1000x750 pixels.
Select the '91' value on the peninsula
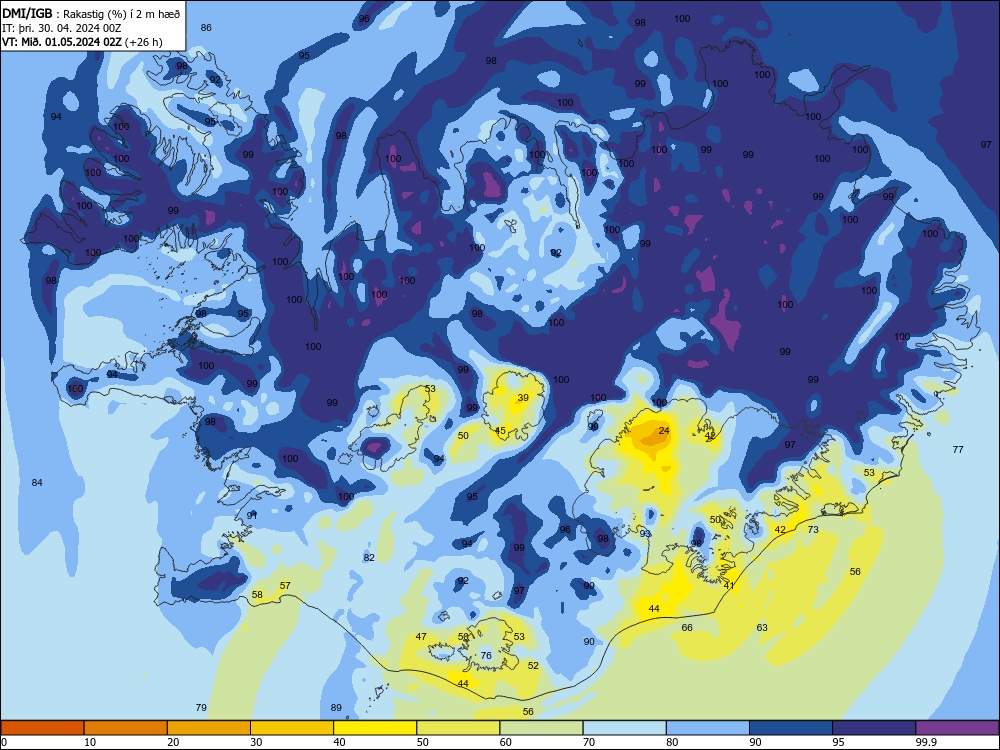(x=253, y=515)
